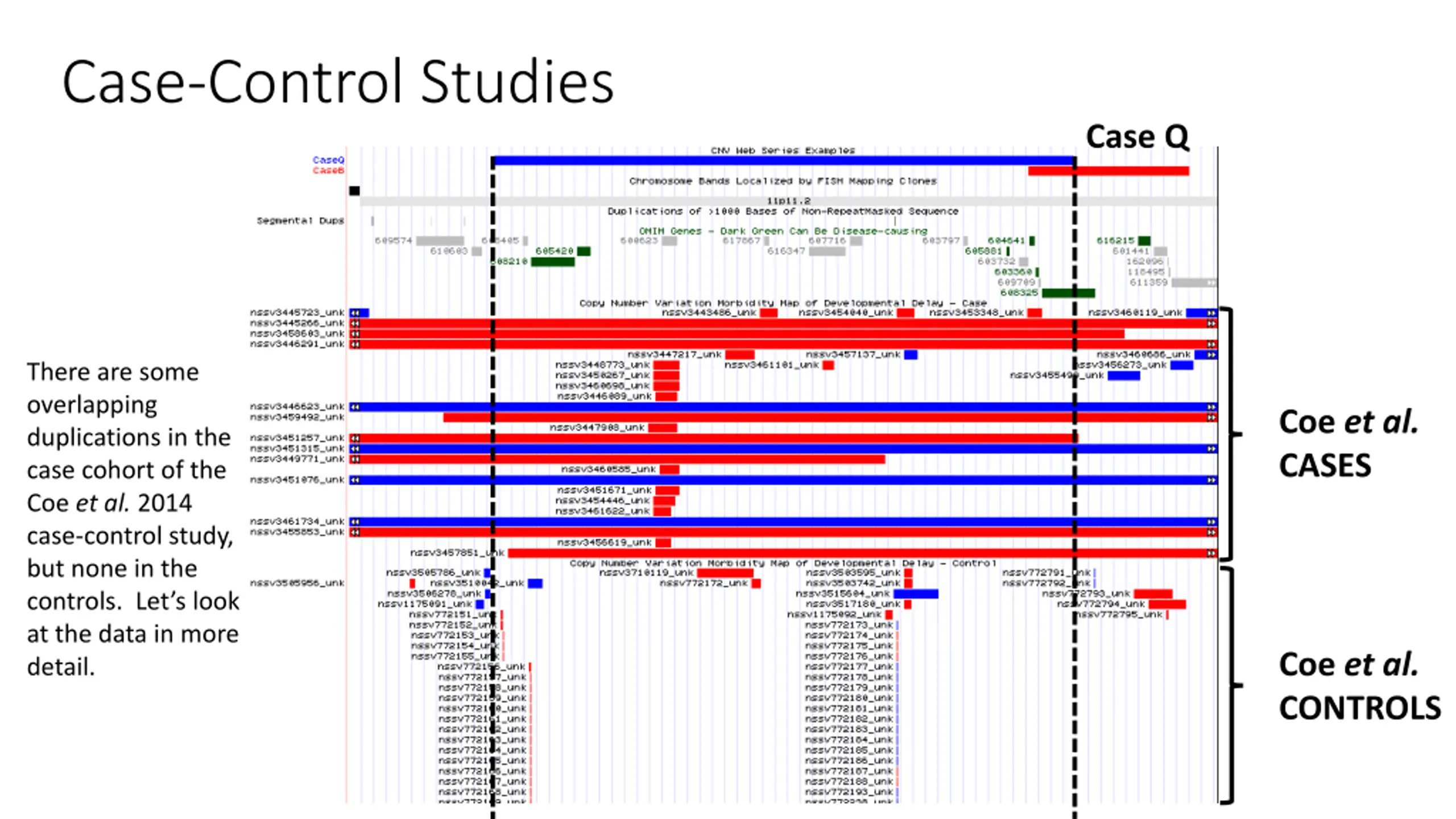The width and height of the screenshot is (1456, 819).
Task: Click the left arrow on nssv3449771_unk bar
Action: click(354, 459)
